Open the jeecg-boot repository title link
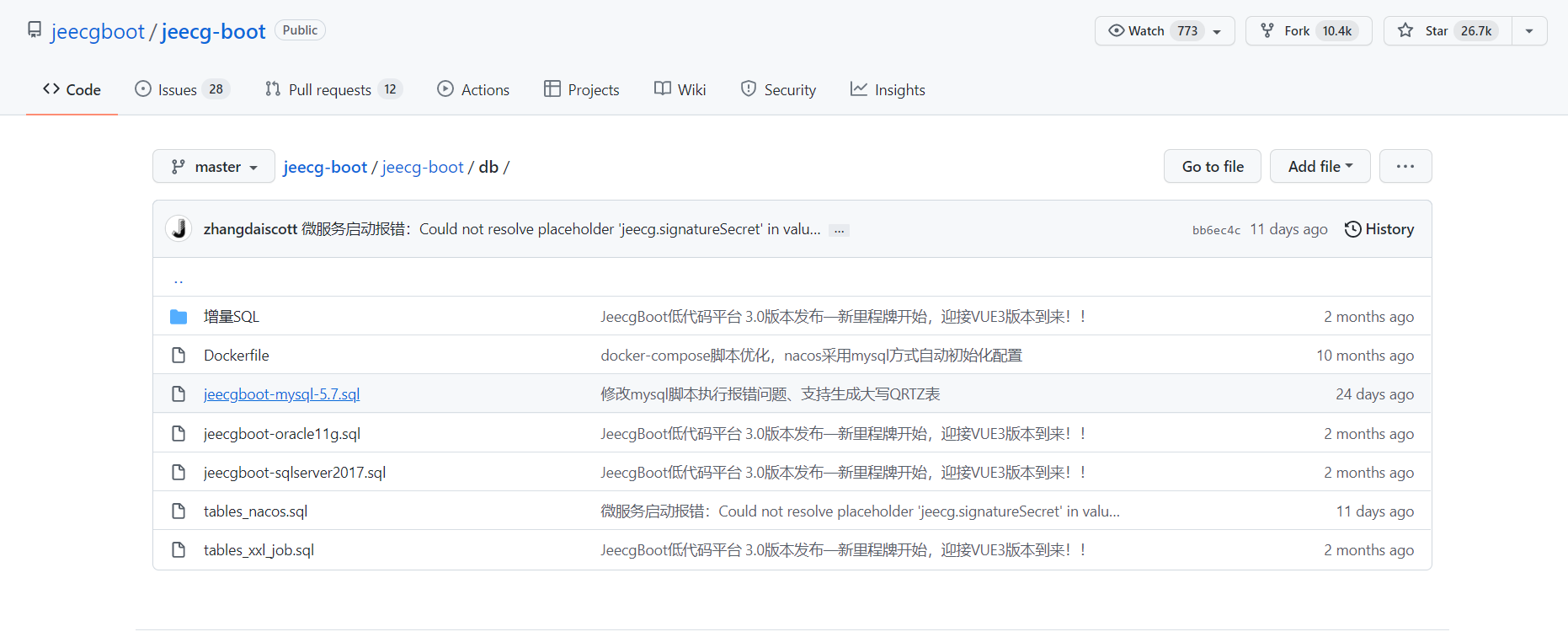This screenshot has height=637, width=1568. pyautogui.click(x=213, y=31)
